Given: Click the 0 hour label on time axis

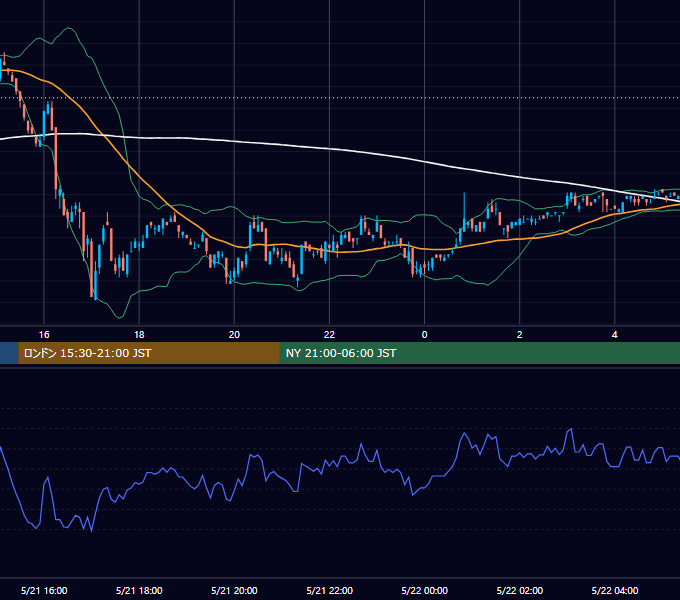Looking at the screenshot, I should pos(425,335).
